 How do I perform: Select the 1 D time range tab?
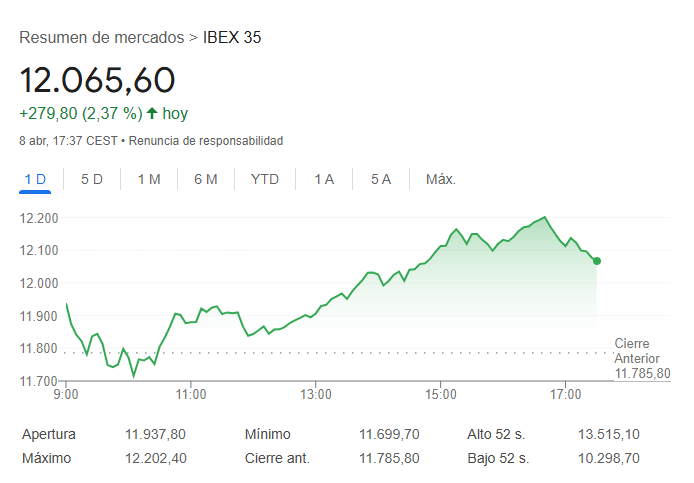[x=35, y=179]
